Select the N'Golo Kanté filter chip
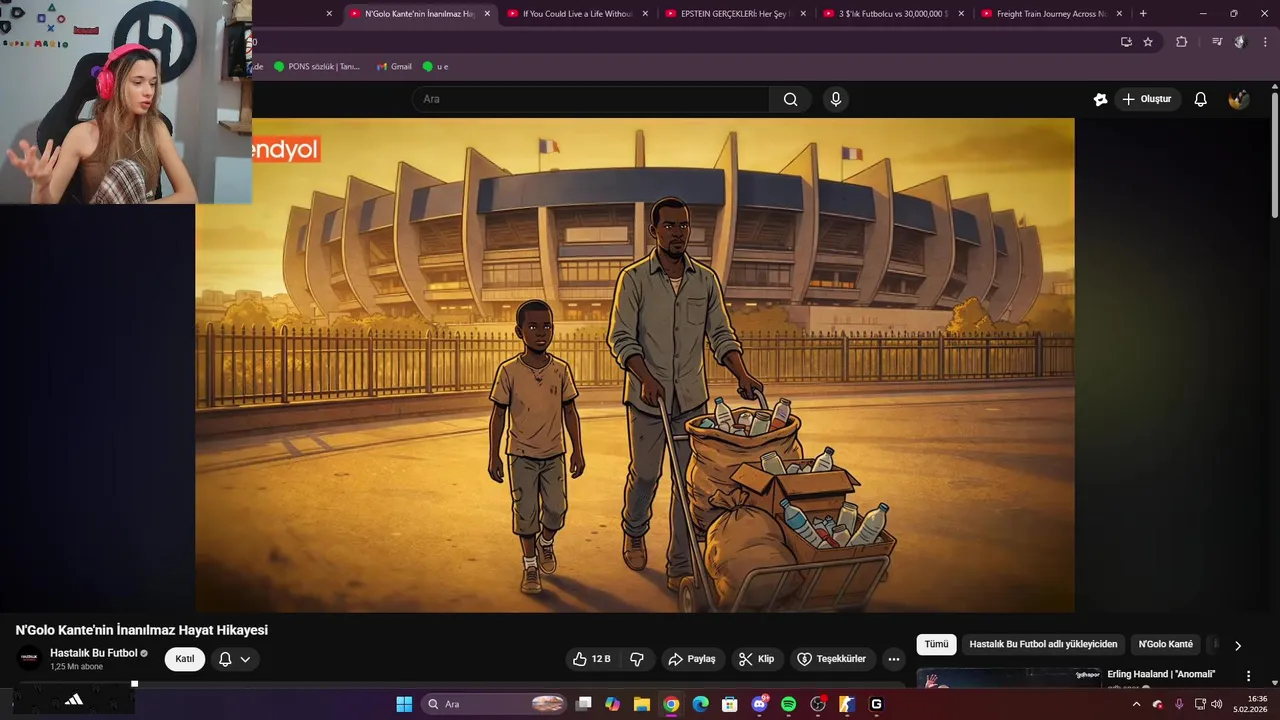The width and height of the screenshot is (1280, 720). pos(1165,645)
